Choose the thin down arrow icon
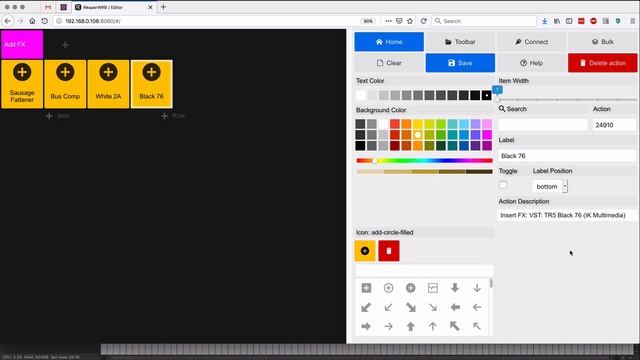 [x=477, y=288]
